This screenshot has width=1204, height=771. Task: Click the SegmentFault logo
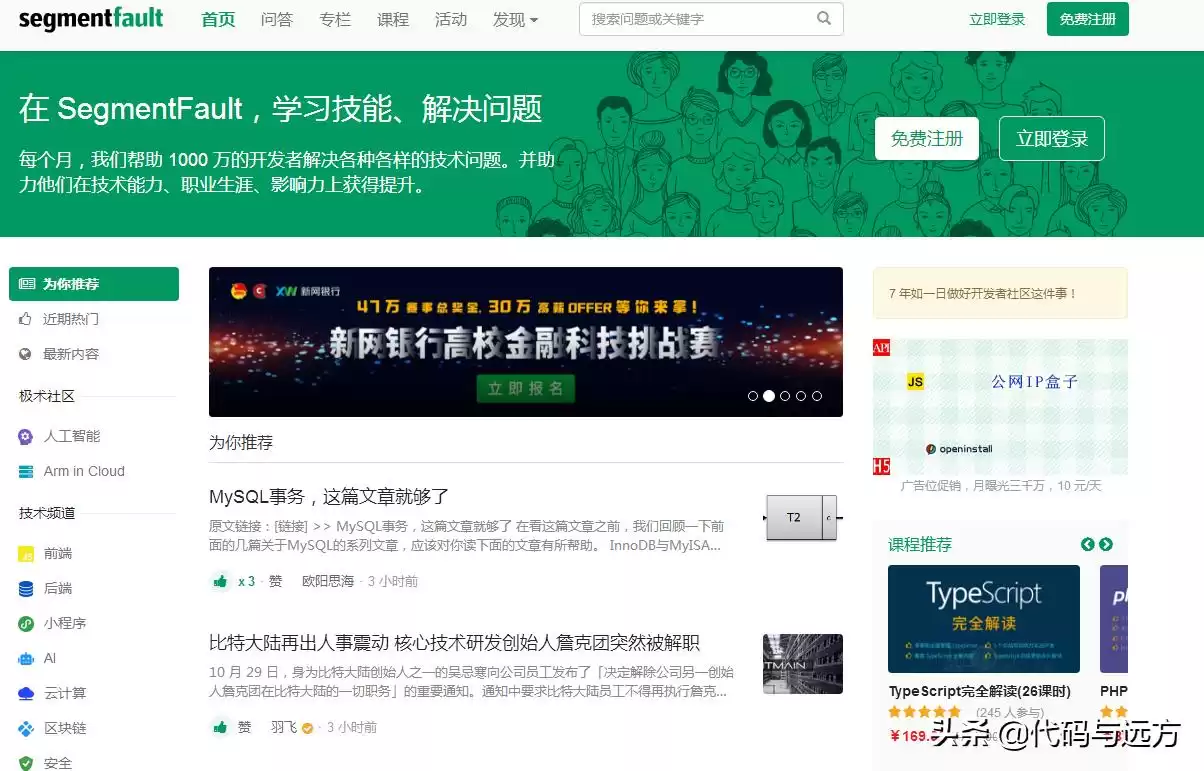[91, 18]
